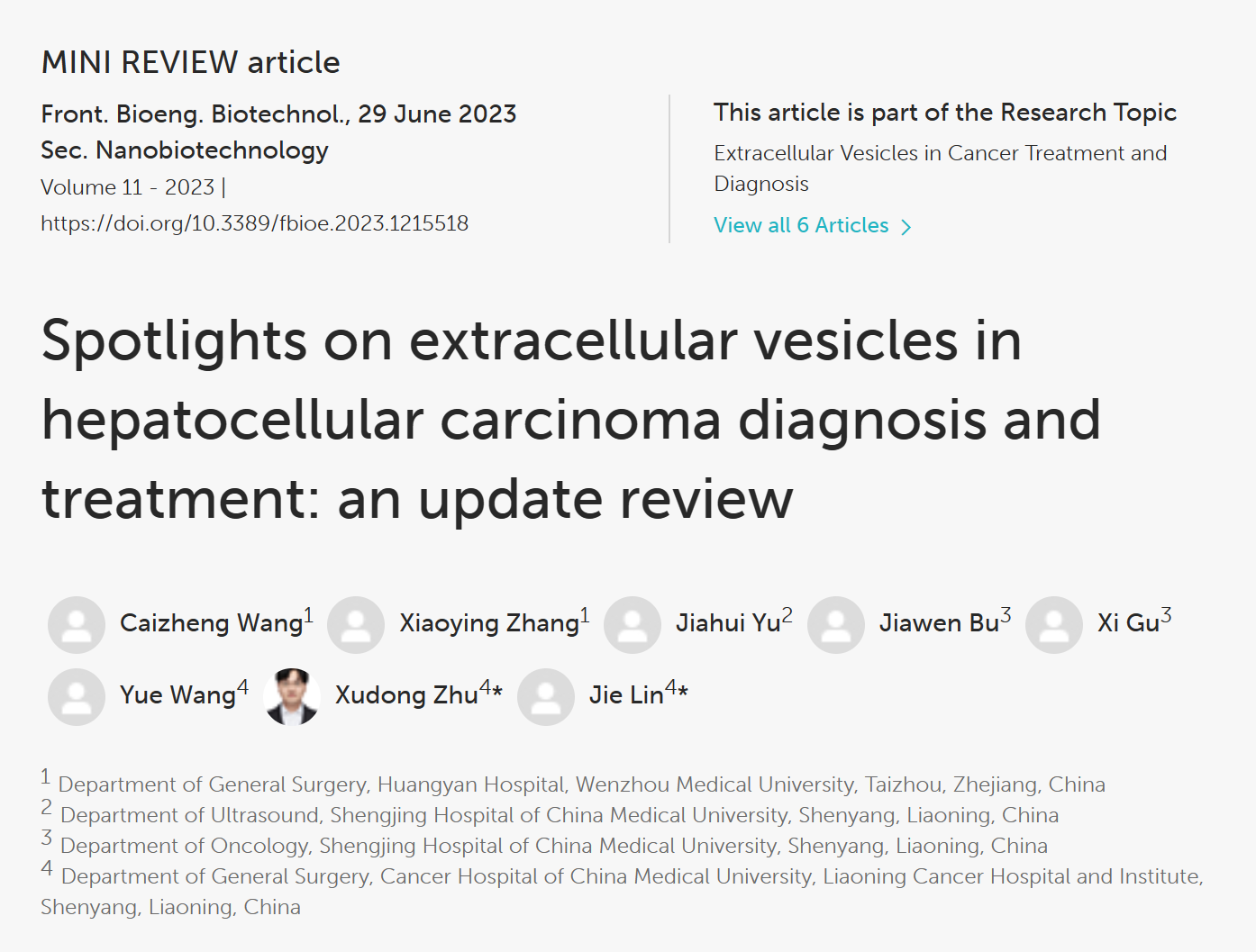
Task: Click the Front. Bioeng. Biotechnol. journal name
Action: (196, 114)
